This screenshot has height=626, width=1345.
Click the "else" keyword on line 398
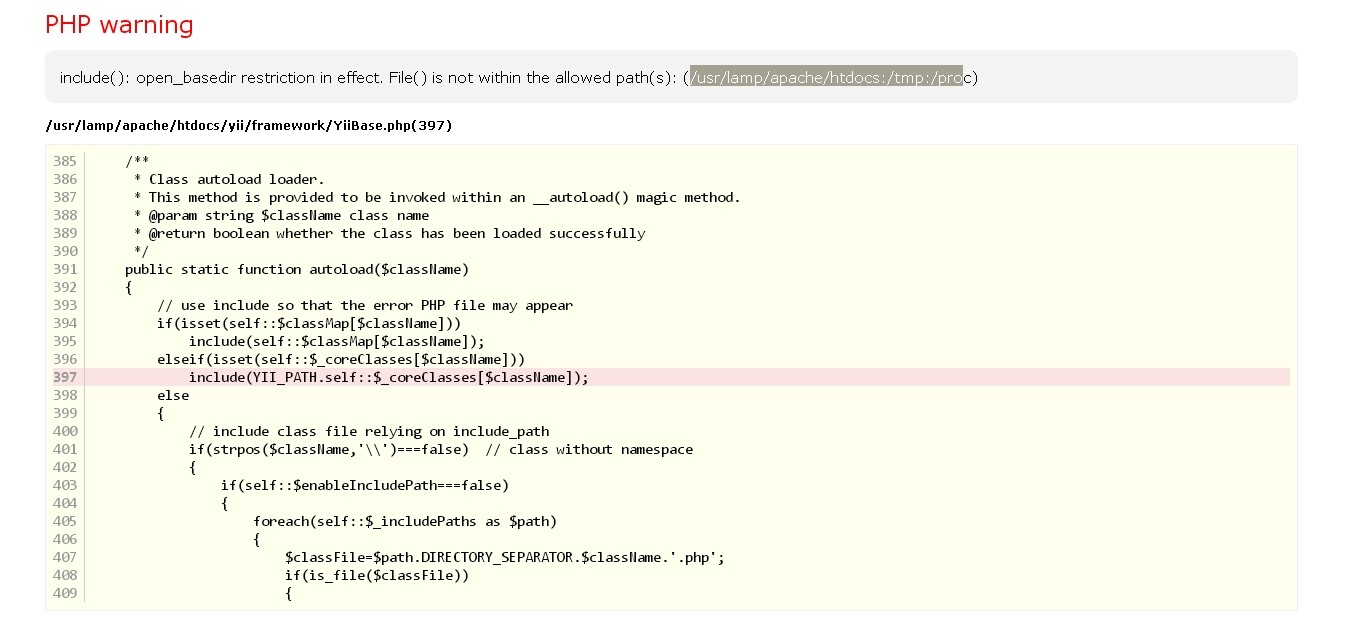click(173, 395)
